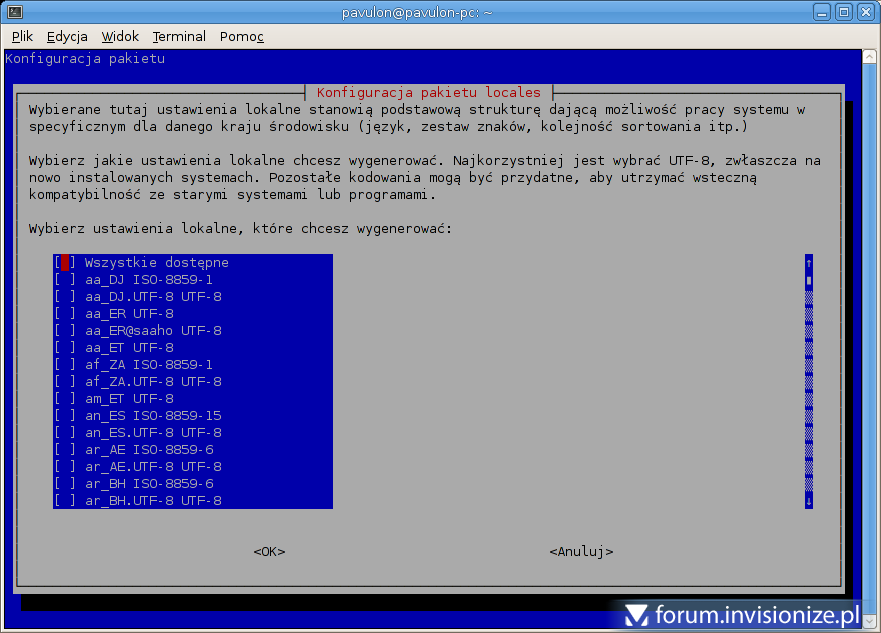Check the af_ZA.UTF-8 UTF-8 locale box
The height and width of the screenshot is (633, 881).
click(x=65, y=381)
